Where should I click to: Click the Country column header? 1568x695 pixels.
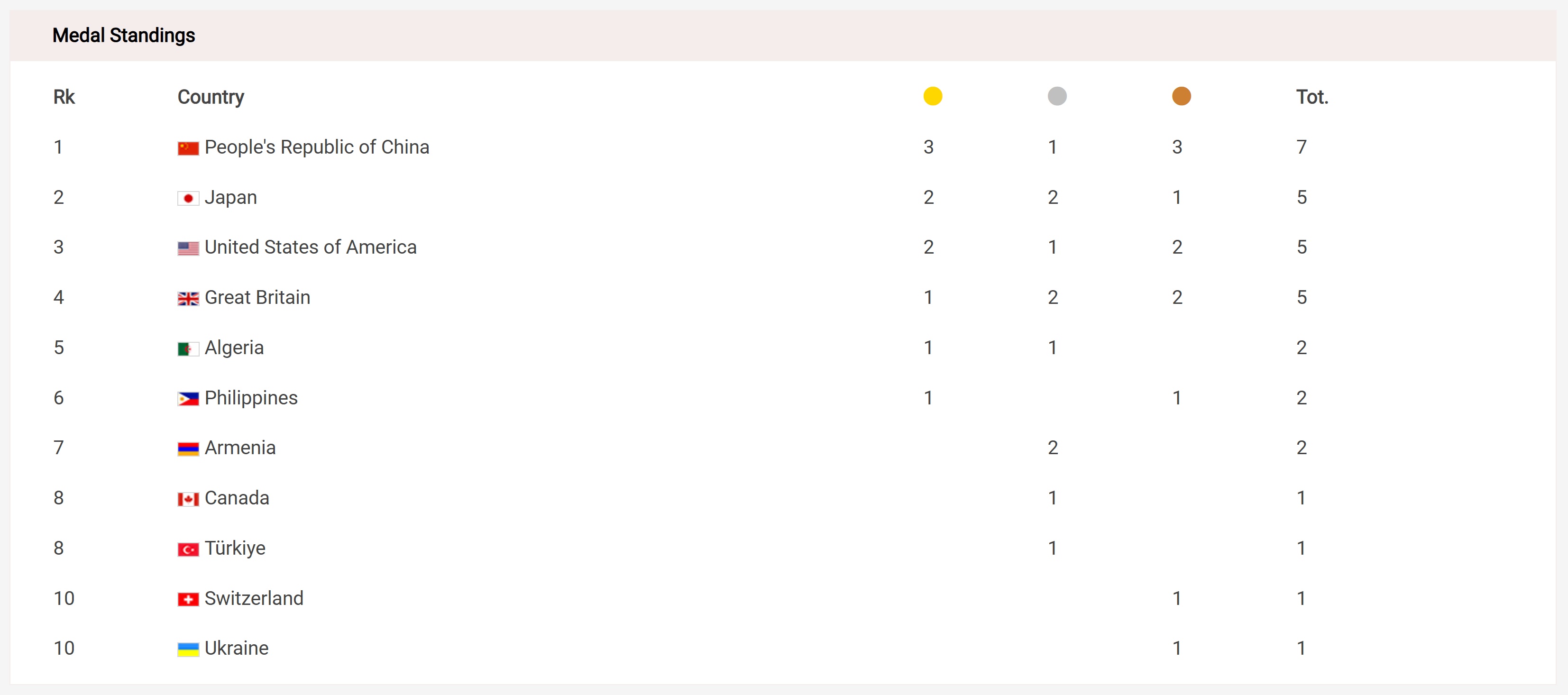pos(211,97)
